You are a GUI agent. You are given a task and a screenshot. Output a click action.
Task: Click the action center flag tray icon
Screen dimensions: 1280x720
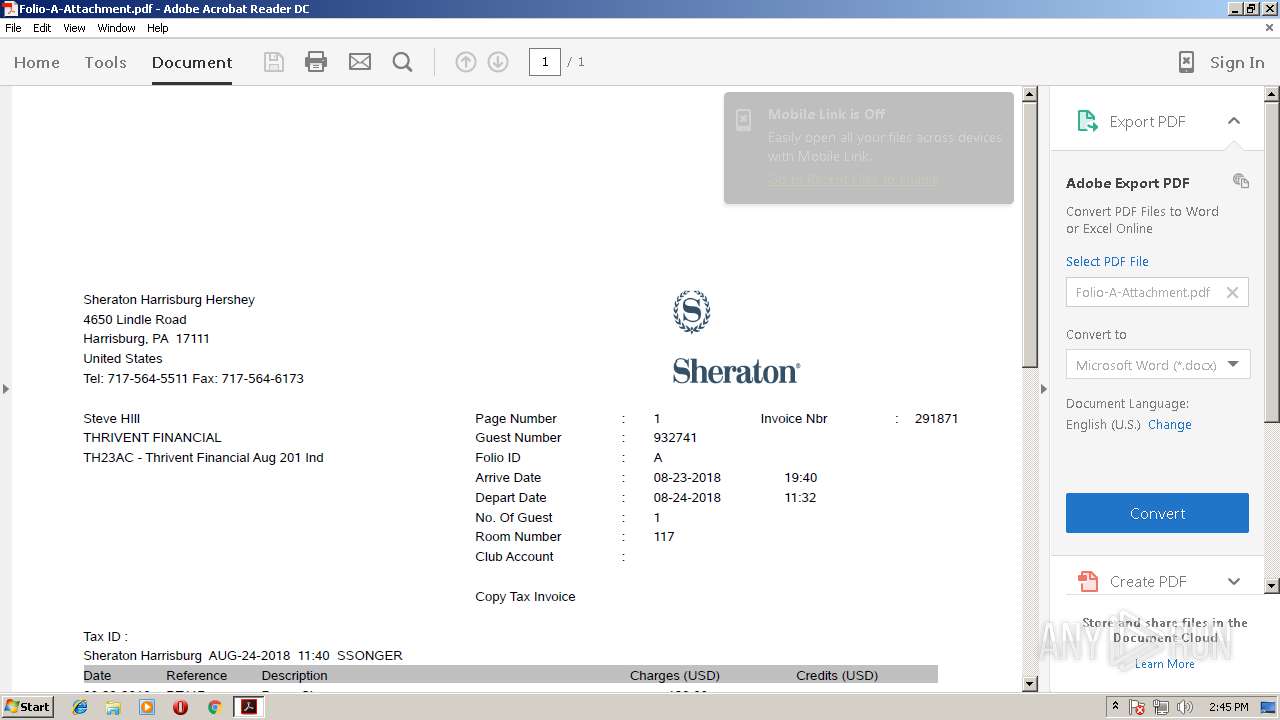[1138, 707]
